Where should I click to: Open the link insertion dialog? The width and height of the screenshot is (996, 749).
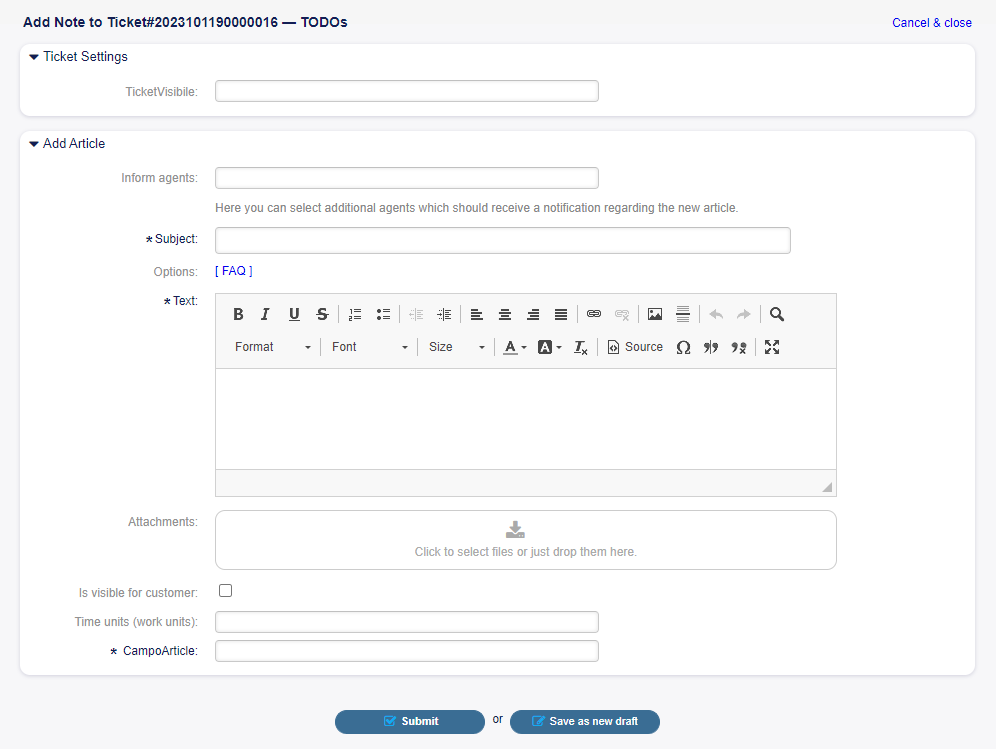click(x=594, y=314)
